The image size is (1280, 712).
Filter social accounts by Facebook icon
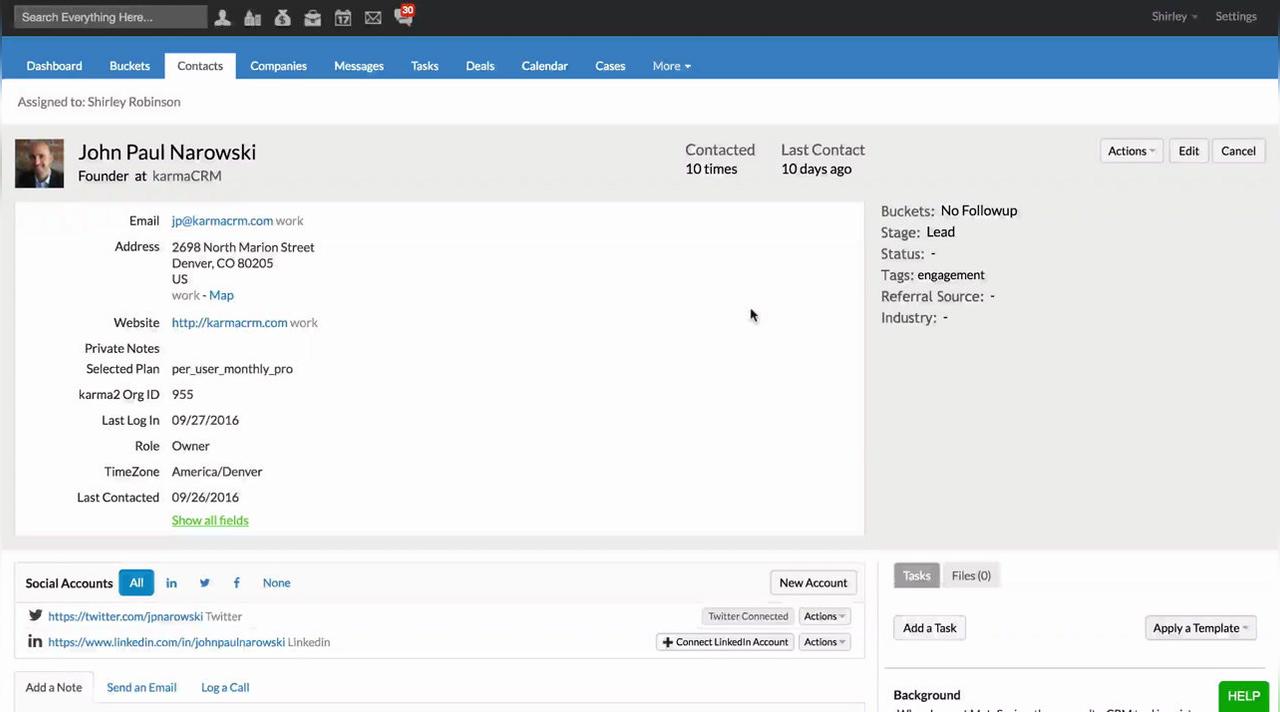236,583
